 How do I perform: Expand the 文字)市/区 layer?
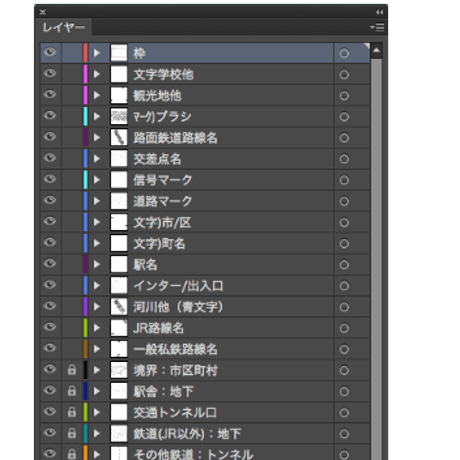pos(97,222)
